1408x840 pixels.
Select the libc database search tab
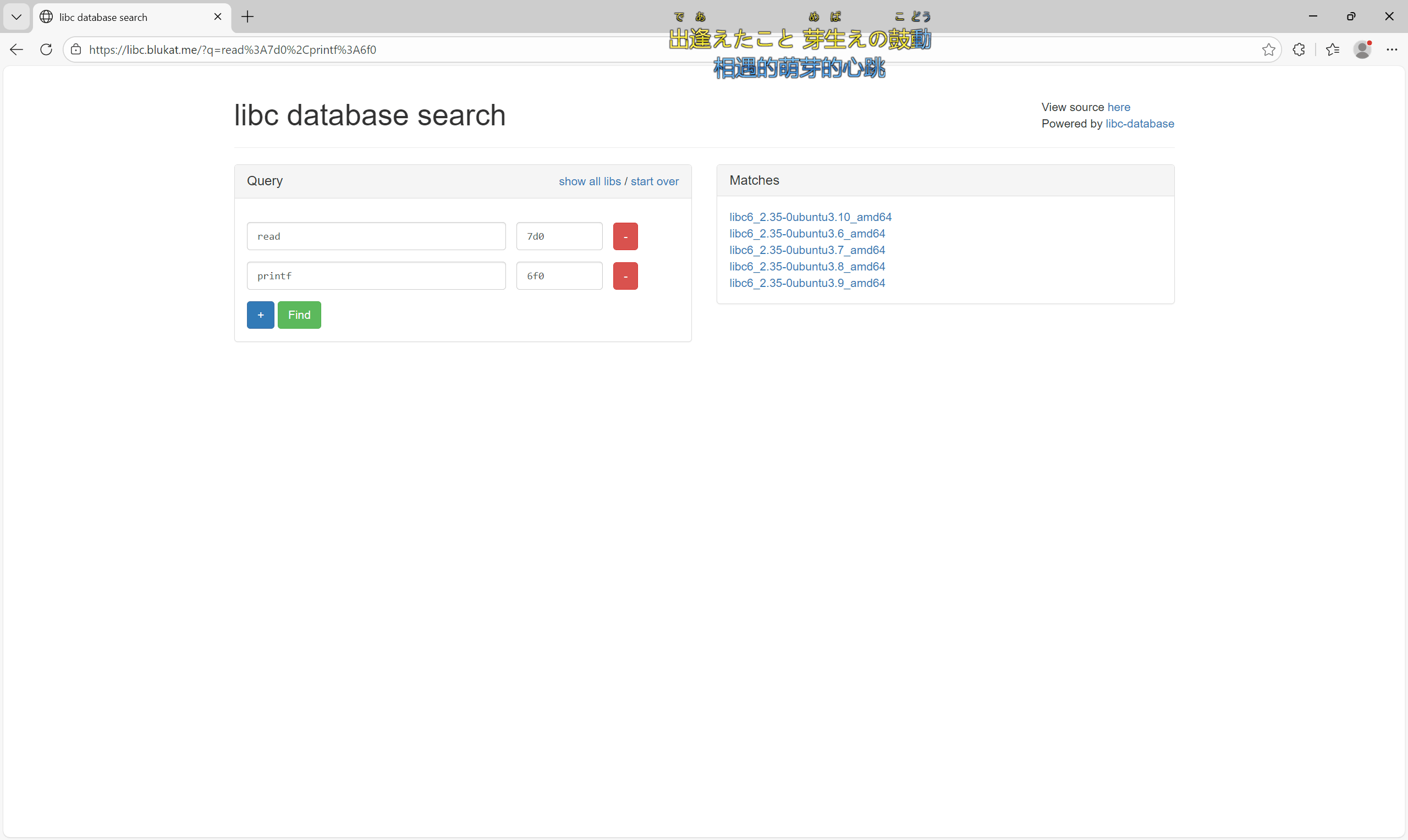[124, 17]
